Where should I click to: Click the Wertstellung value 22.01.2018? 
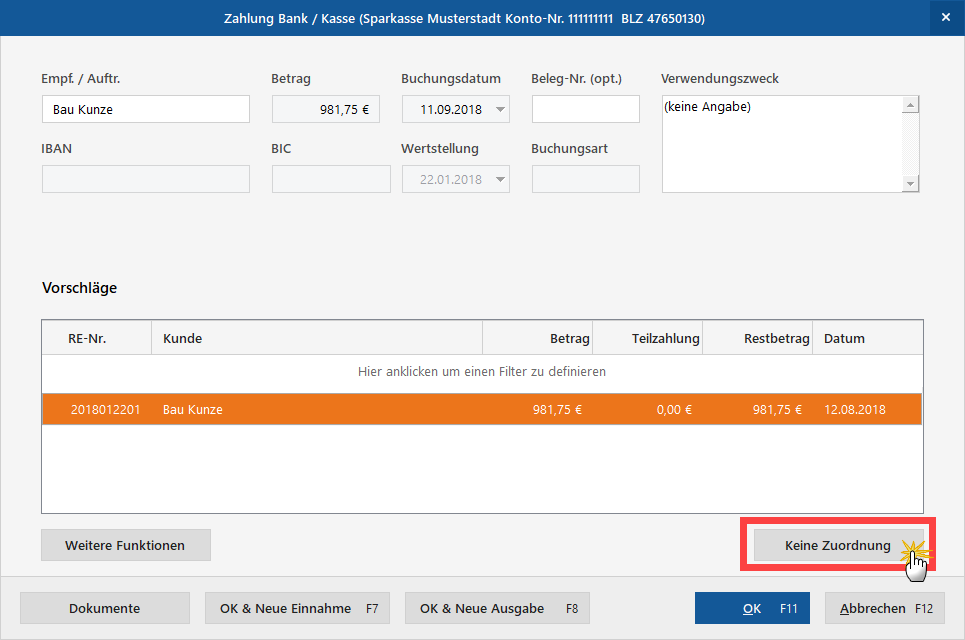tap(451, 180)
